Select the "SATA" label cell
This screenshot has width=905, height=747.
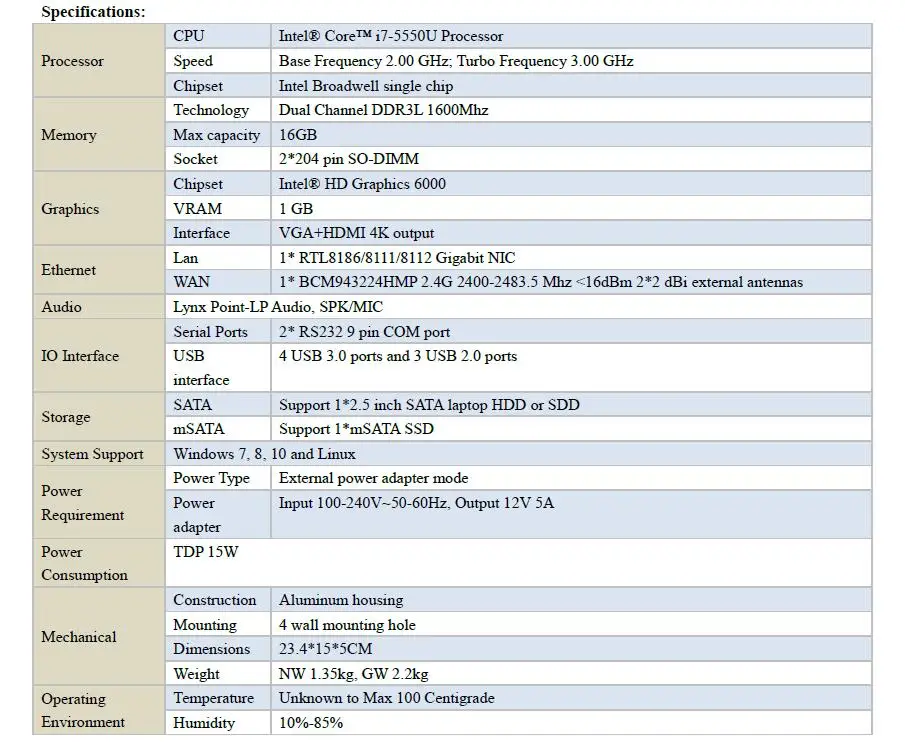218,405
